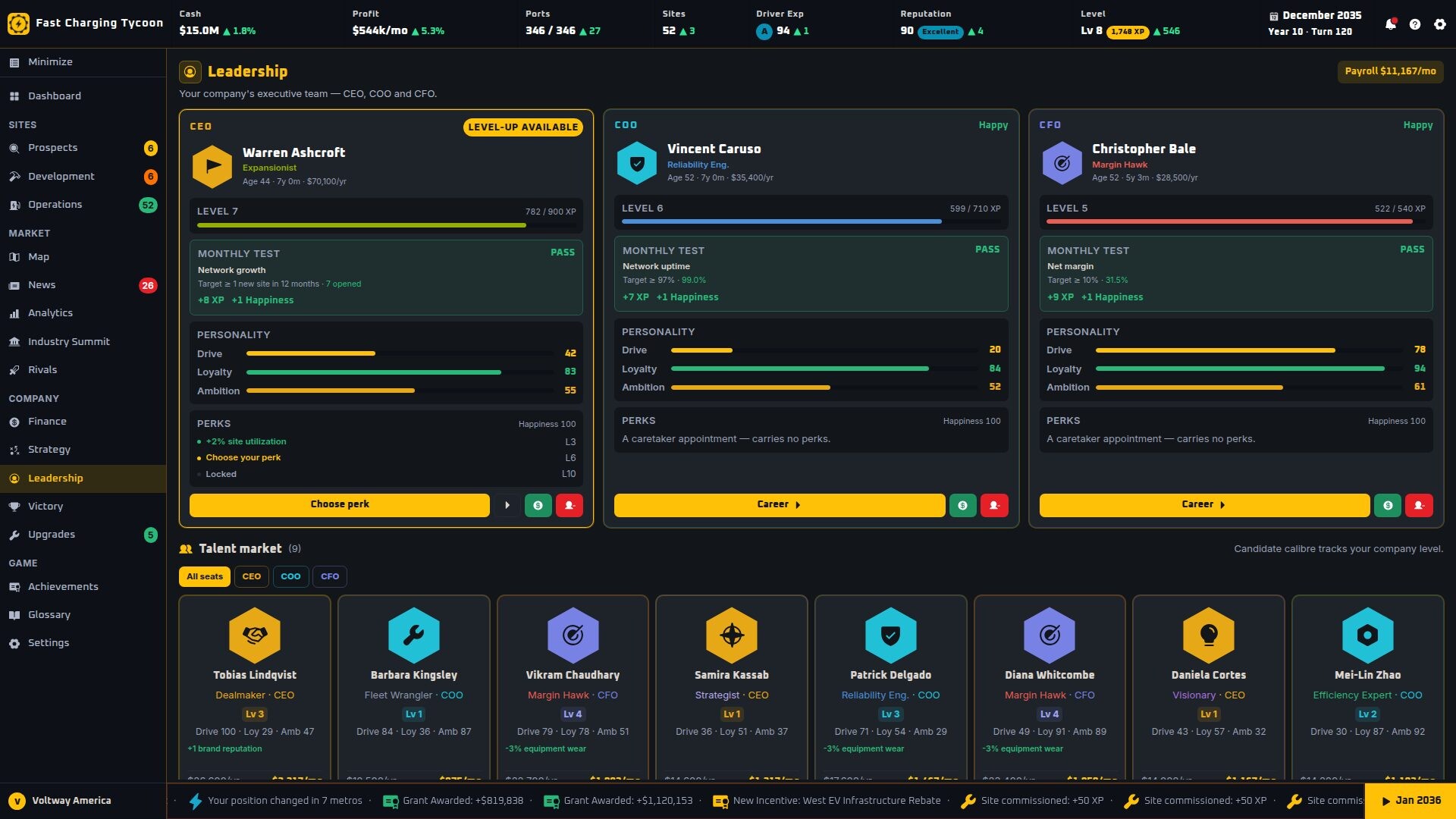
Task: Click Voltway America company name
Action: [71, 801]
